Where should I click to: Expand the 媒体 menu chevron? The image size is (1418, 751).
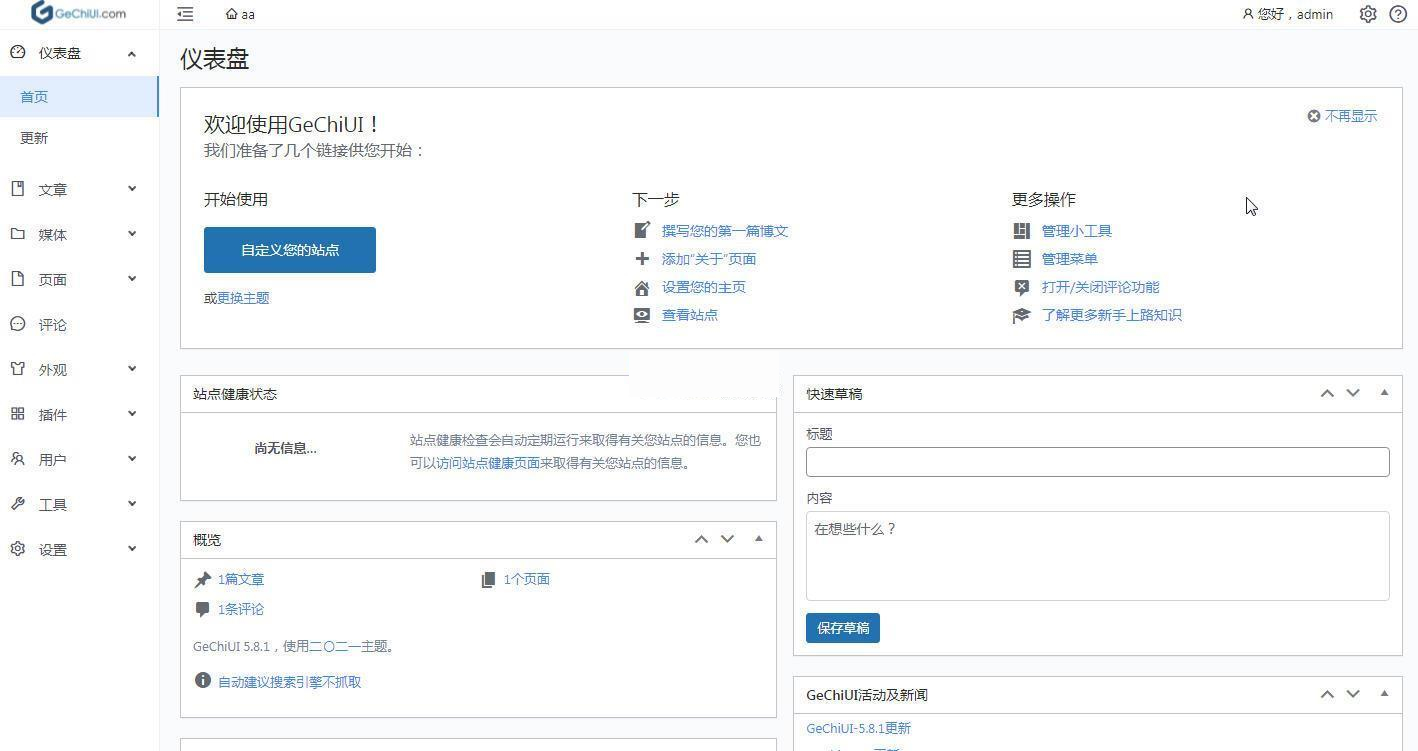point(132,234)
